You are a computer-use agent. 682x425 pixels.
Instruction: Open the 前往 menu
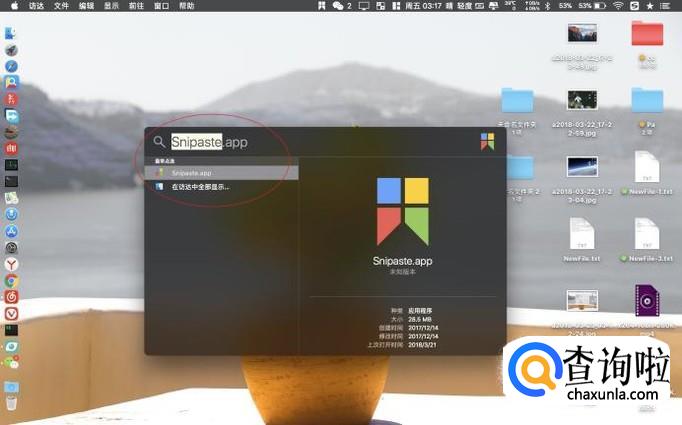(136, 6)
